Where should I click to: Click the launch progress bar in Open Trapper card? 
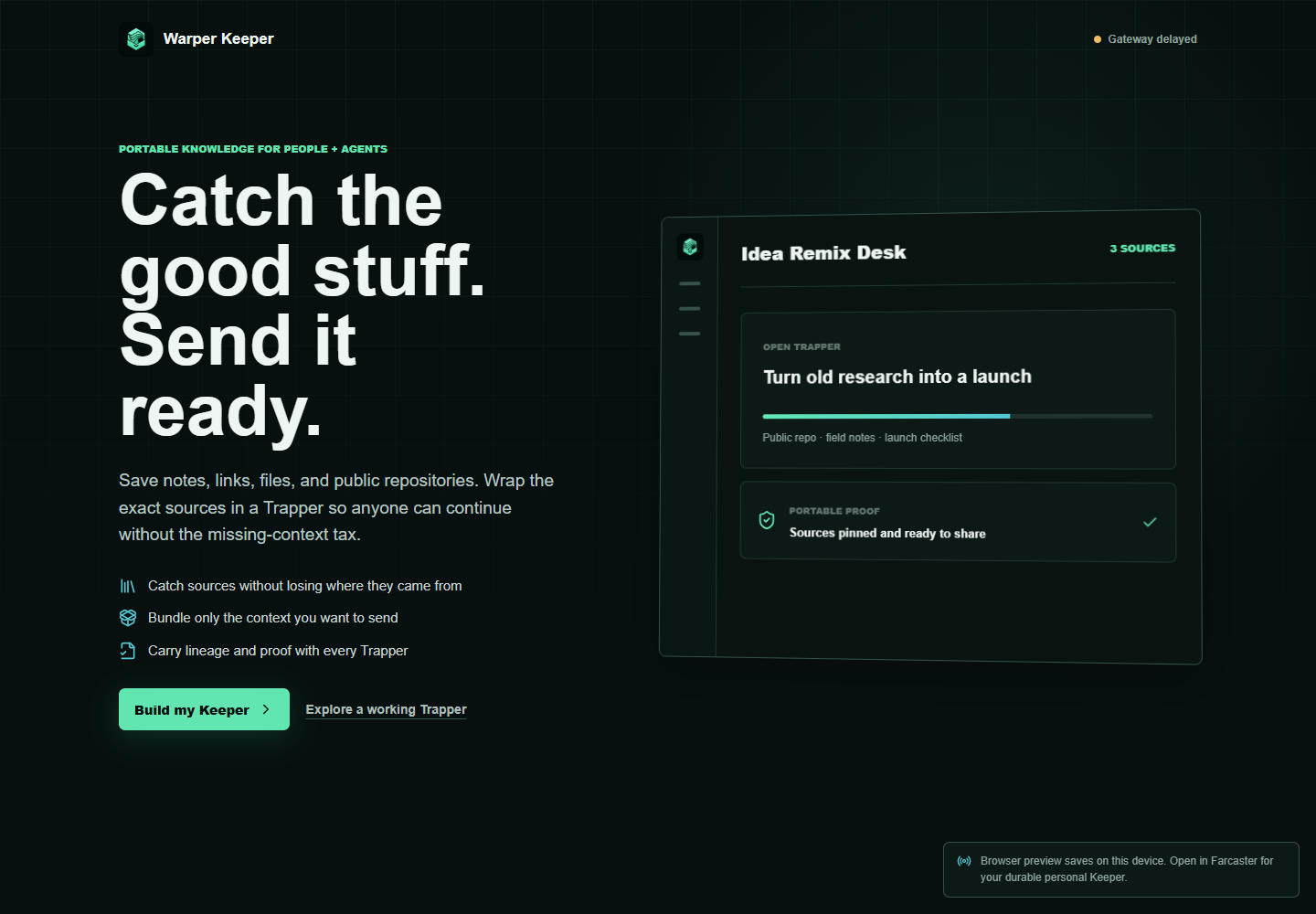point(958,416)
